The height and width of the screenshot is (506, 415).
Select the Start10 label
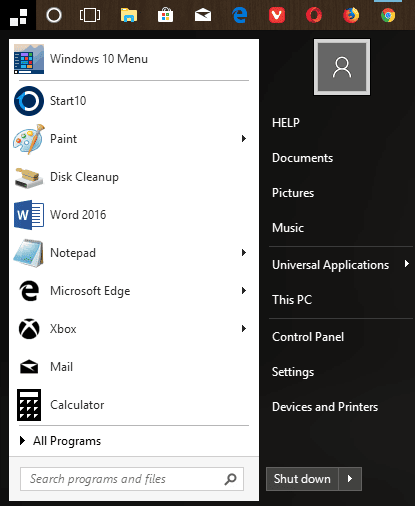pos(68,101)
